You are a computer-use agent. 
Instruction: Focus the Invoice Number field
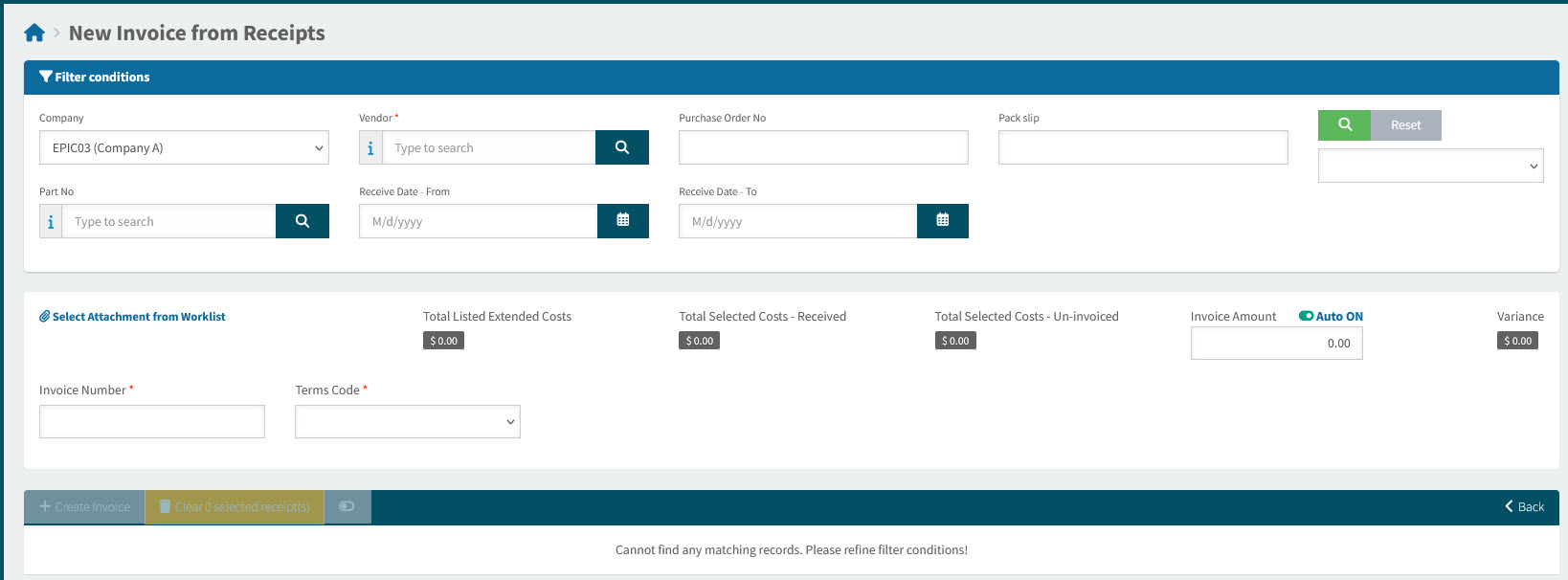152,421
